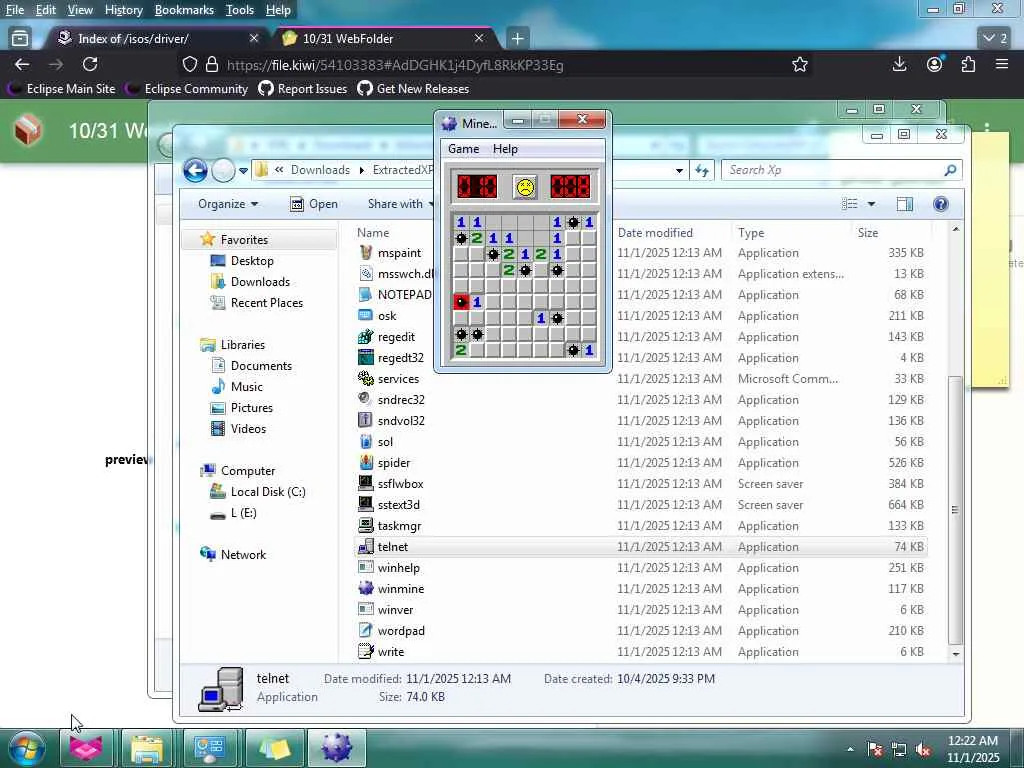Image resolution: width=1024 pixels, height=768 pixels.
Task: Open the Game menu in Minesweeper
Action: tap(464, 149)
